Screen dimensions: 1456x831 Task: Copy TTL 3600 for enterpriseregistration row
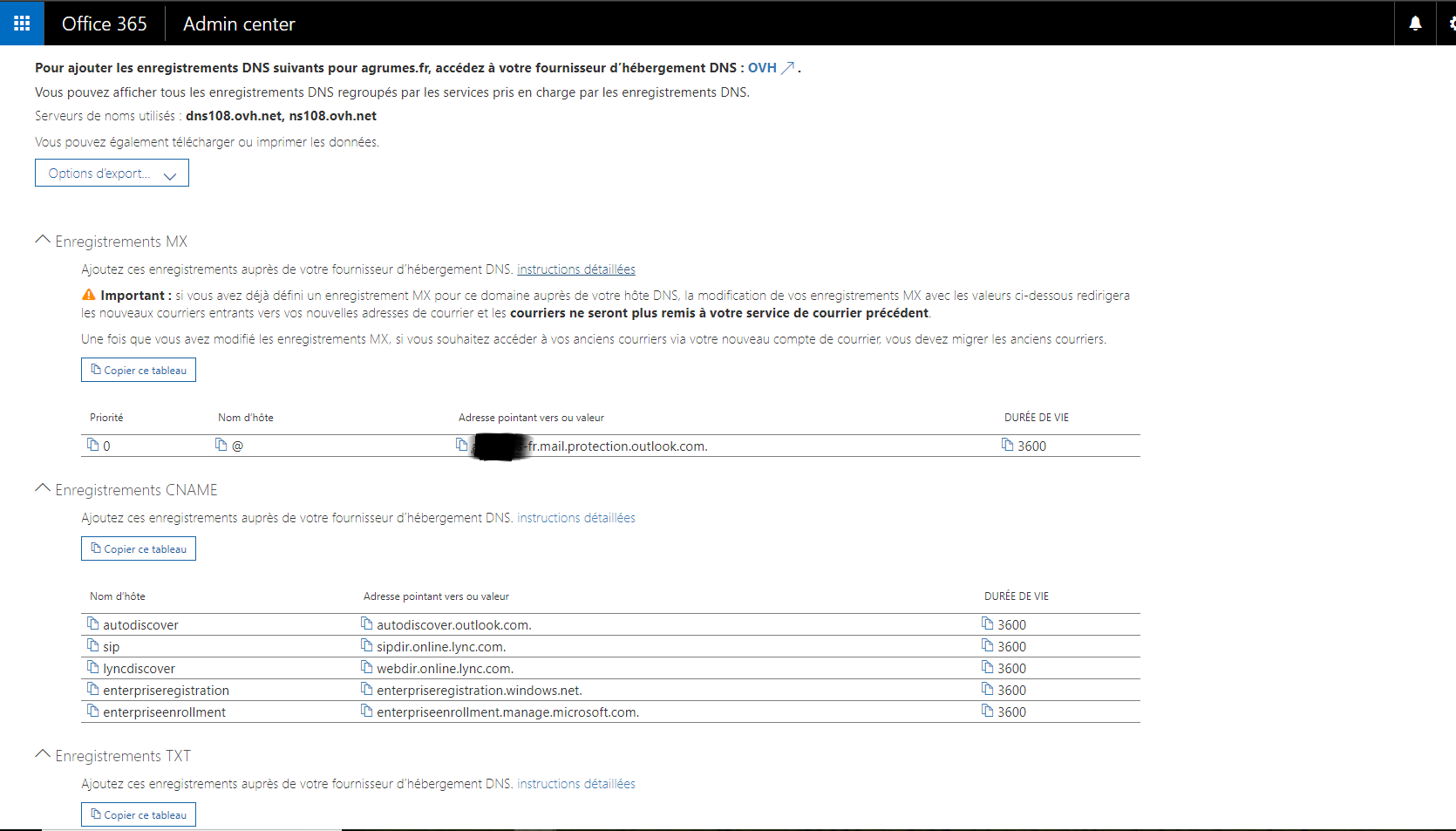(x=987, y=689)
